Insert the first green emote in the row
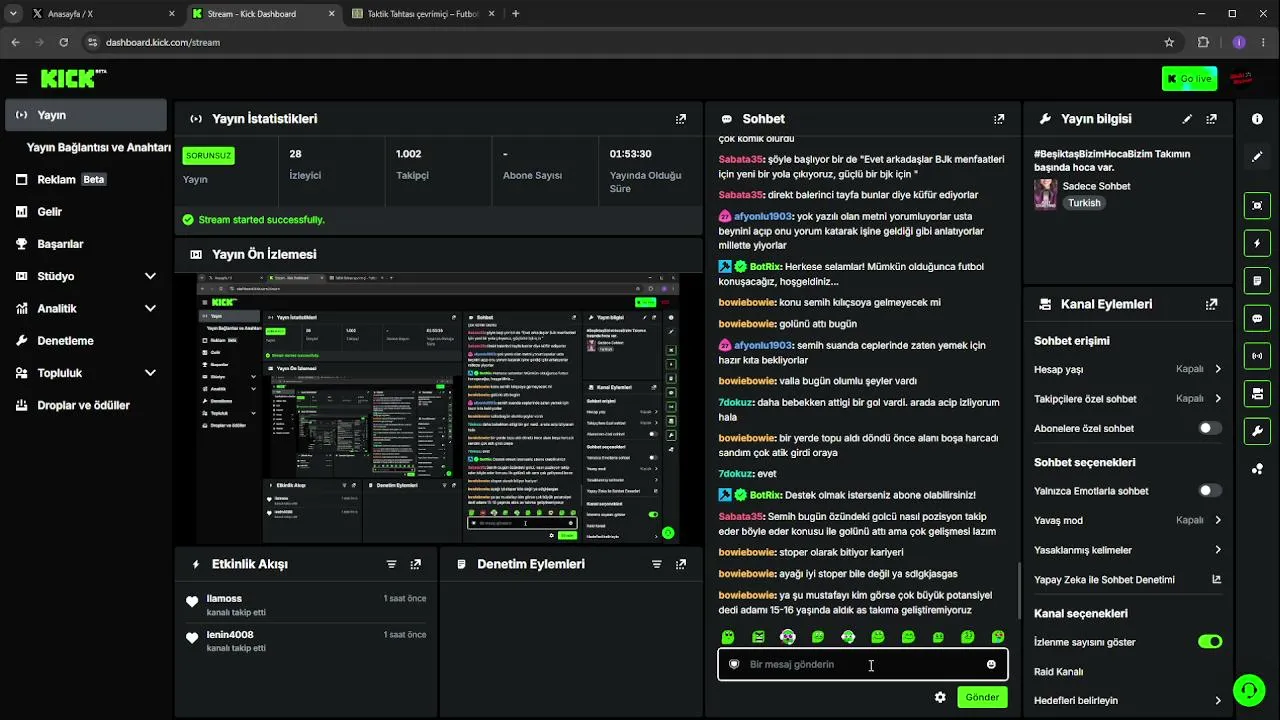 pos(728,637)
